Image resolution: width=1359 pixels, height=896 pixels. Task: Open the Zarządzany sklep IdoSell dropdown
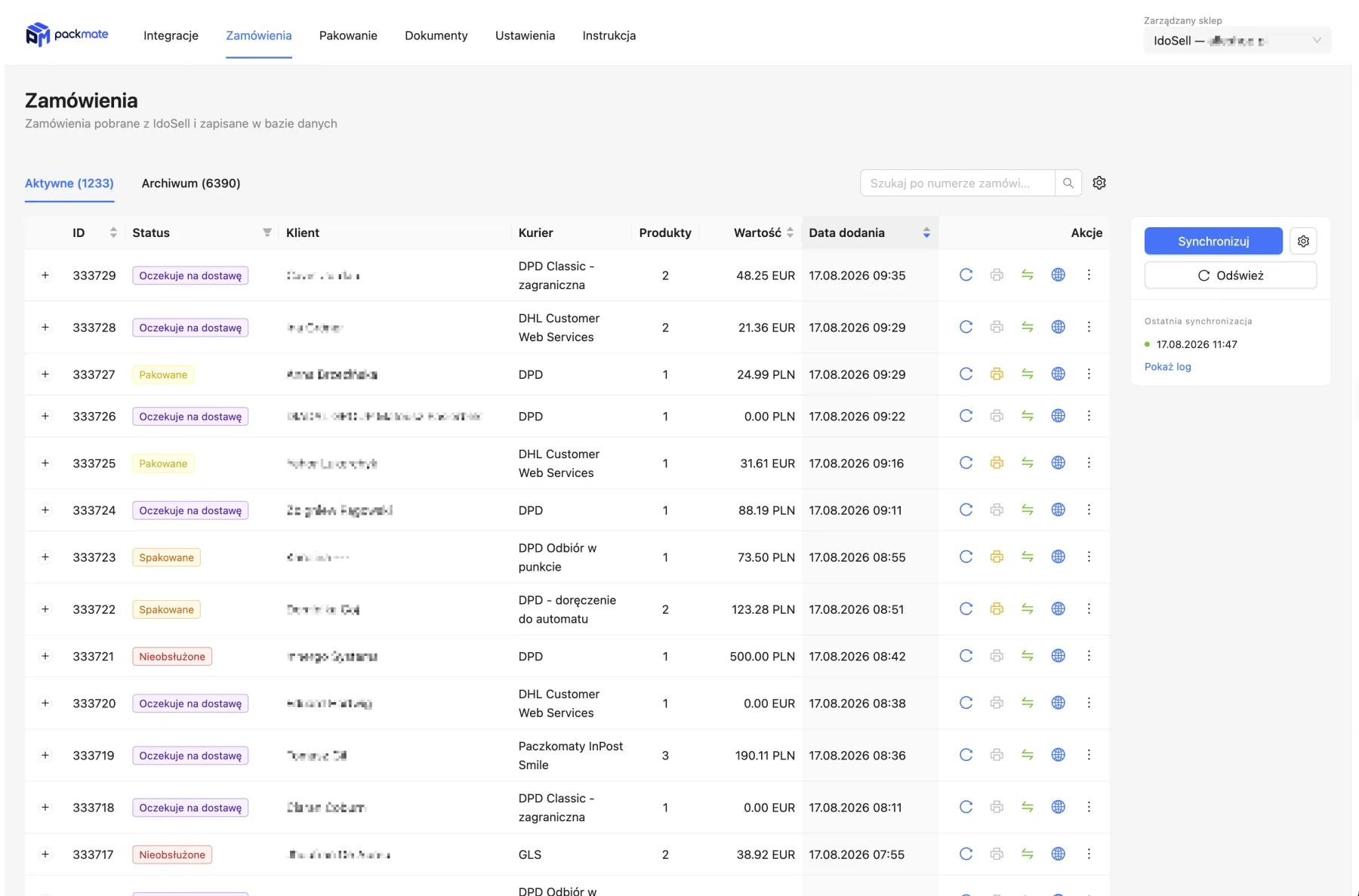[1237, 41]
